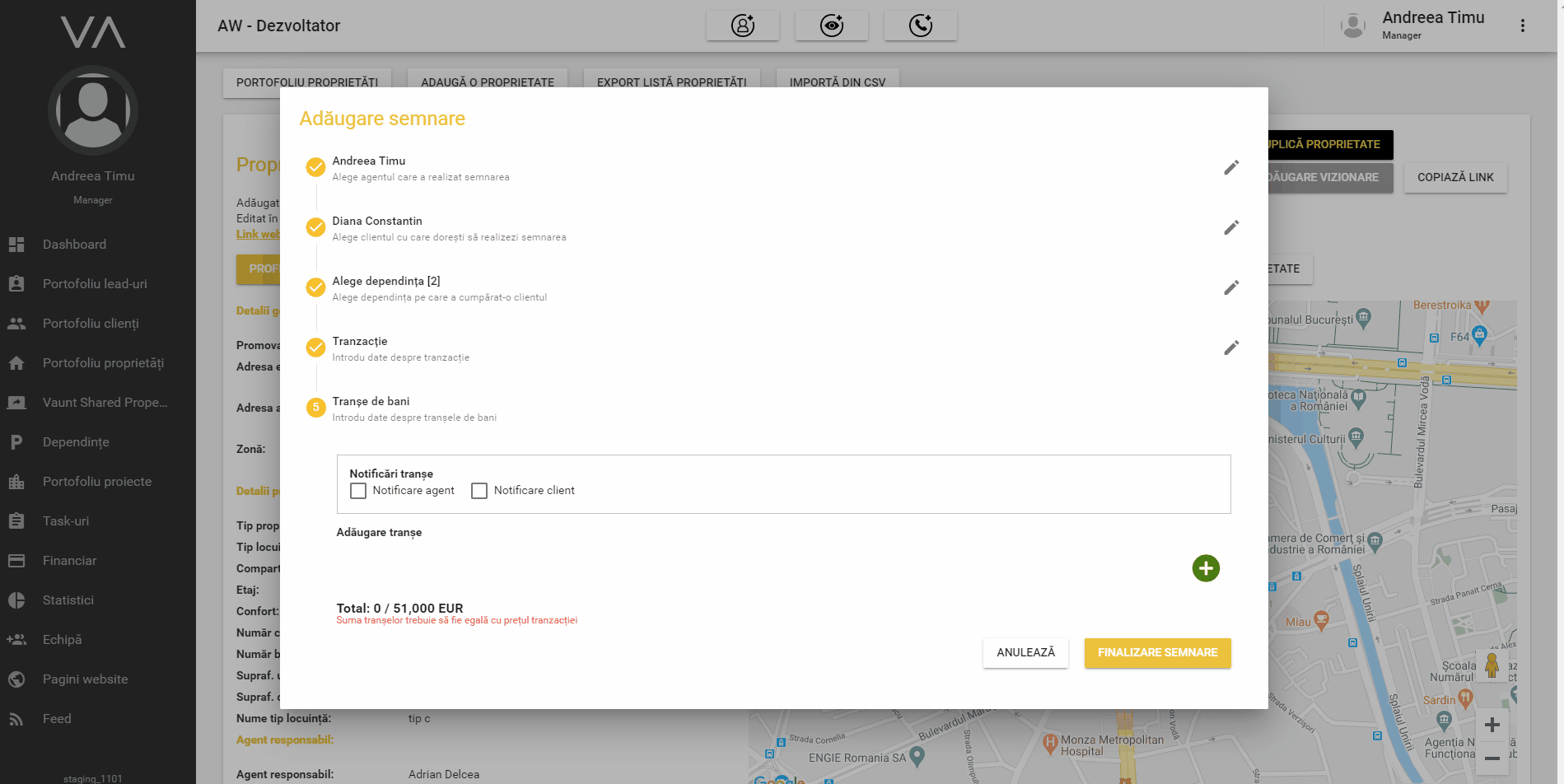Viewport: 1564px width, 784px height.
Task: Open the three-dot user menu
Action: 1523,26
